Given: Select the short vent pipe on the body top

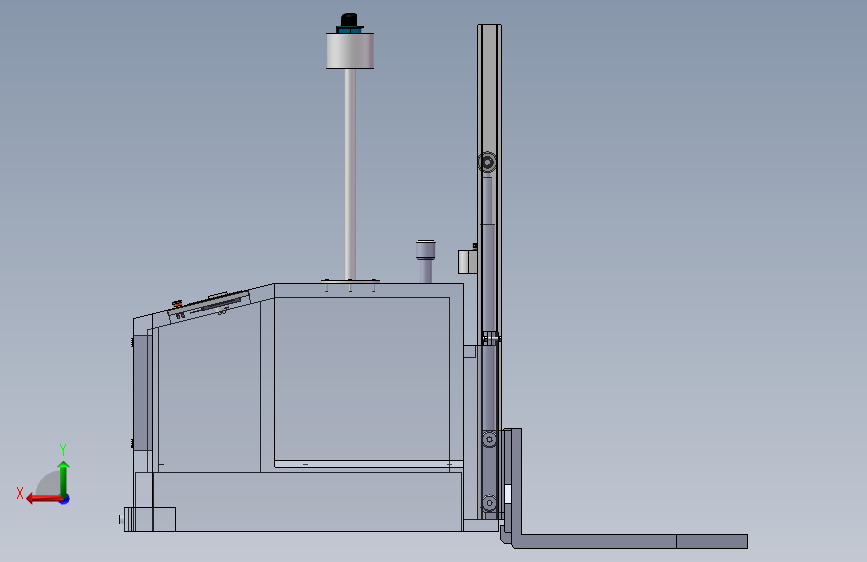Looking at the screenshot, I should pyautogui.click(x=425, y=261).
